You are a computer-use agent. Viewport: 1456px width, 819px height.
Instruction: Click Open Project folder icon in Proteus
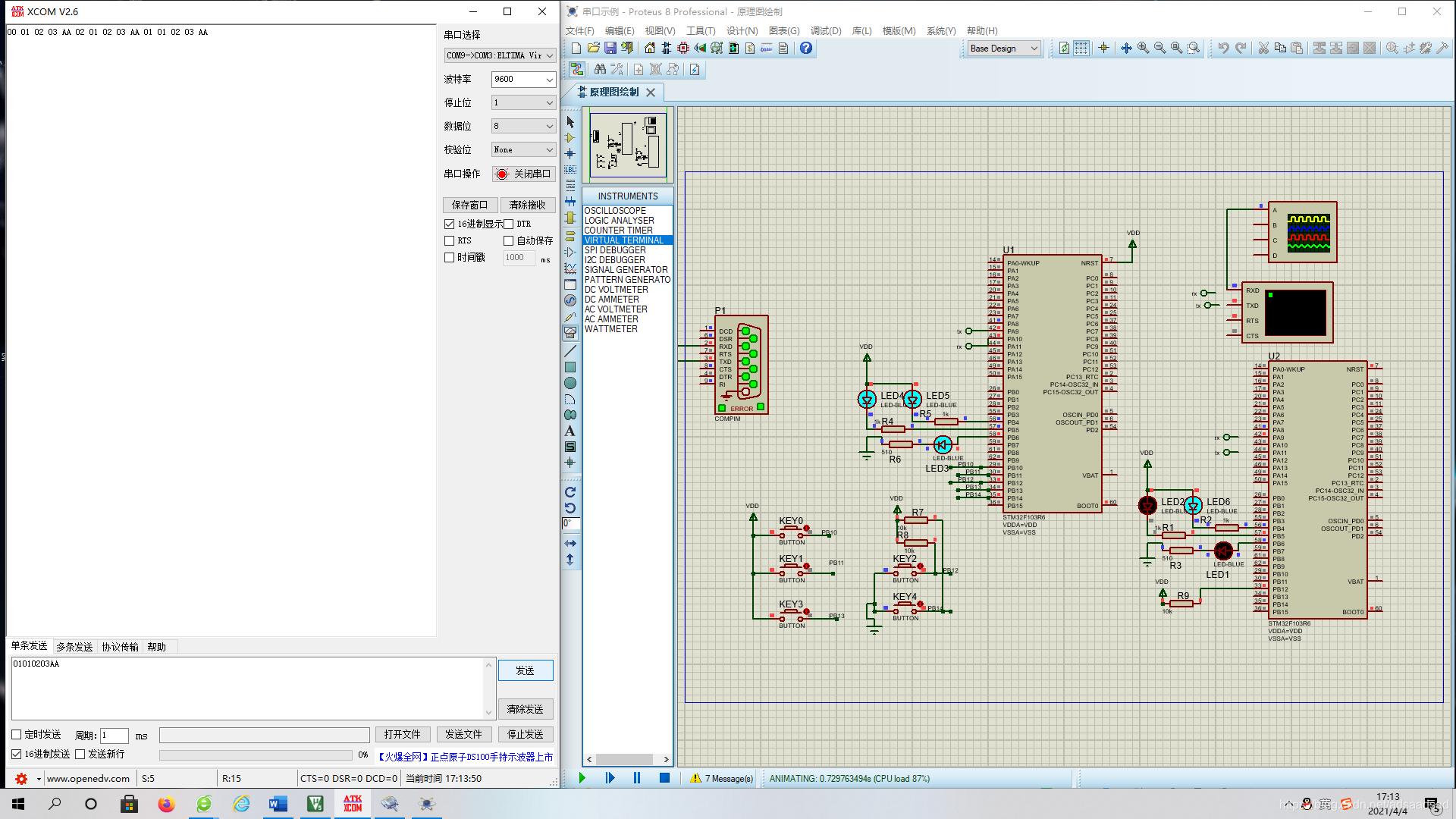coord(593,49)
